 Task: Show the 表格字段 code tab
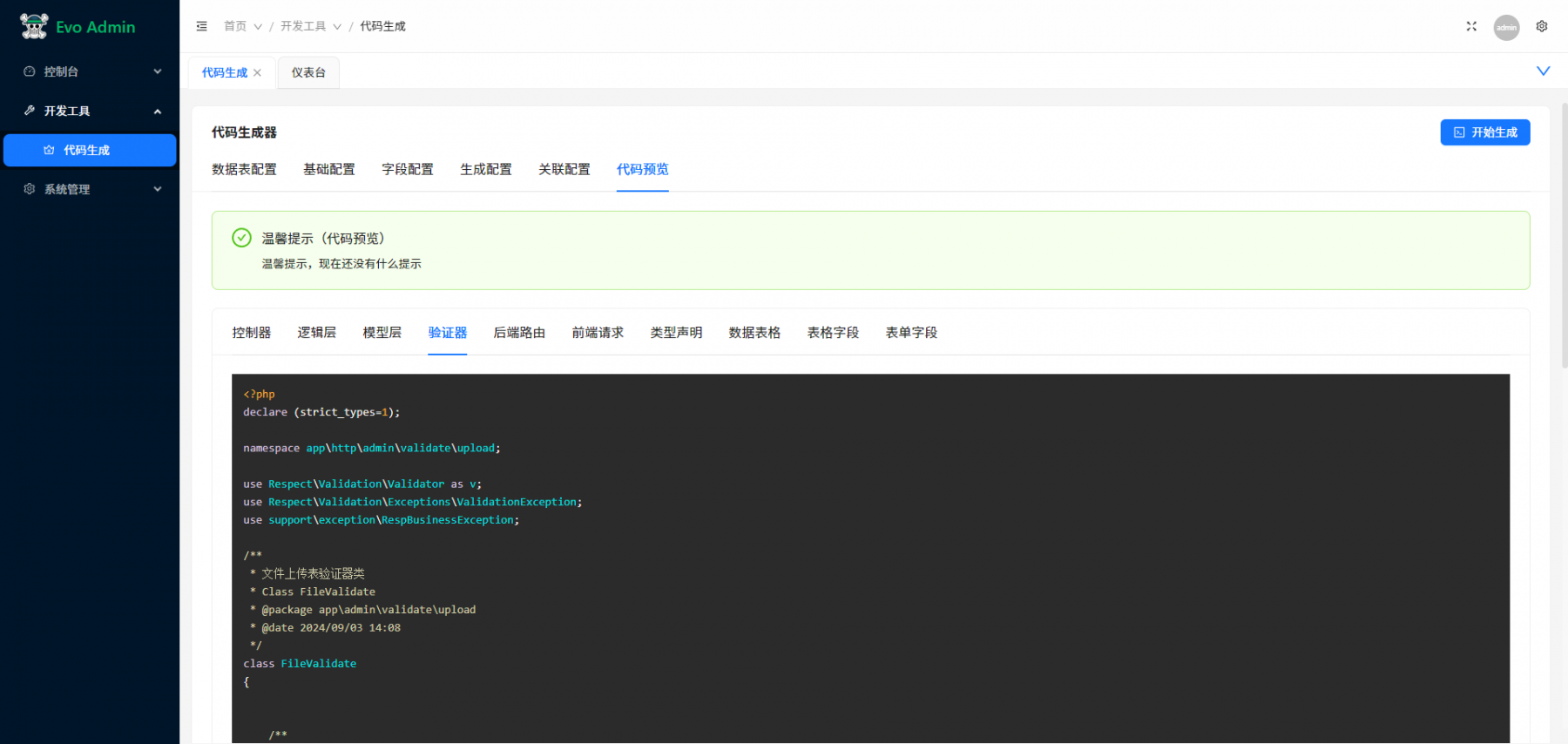coord(833,333)
